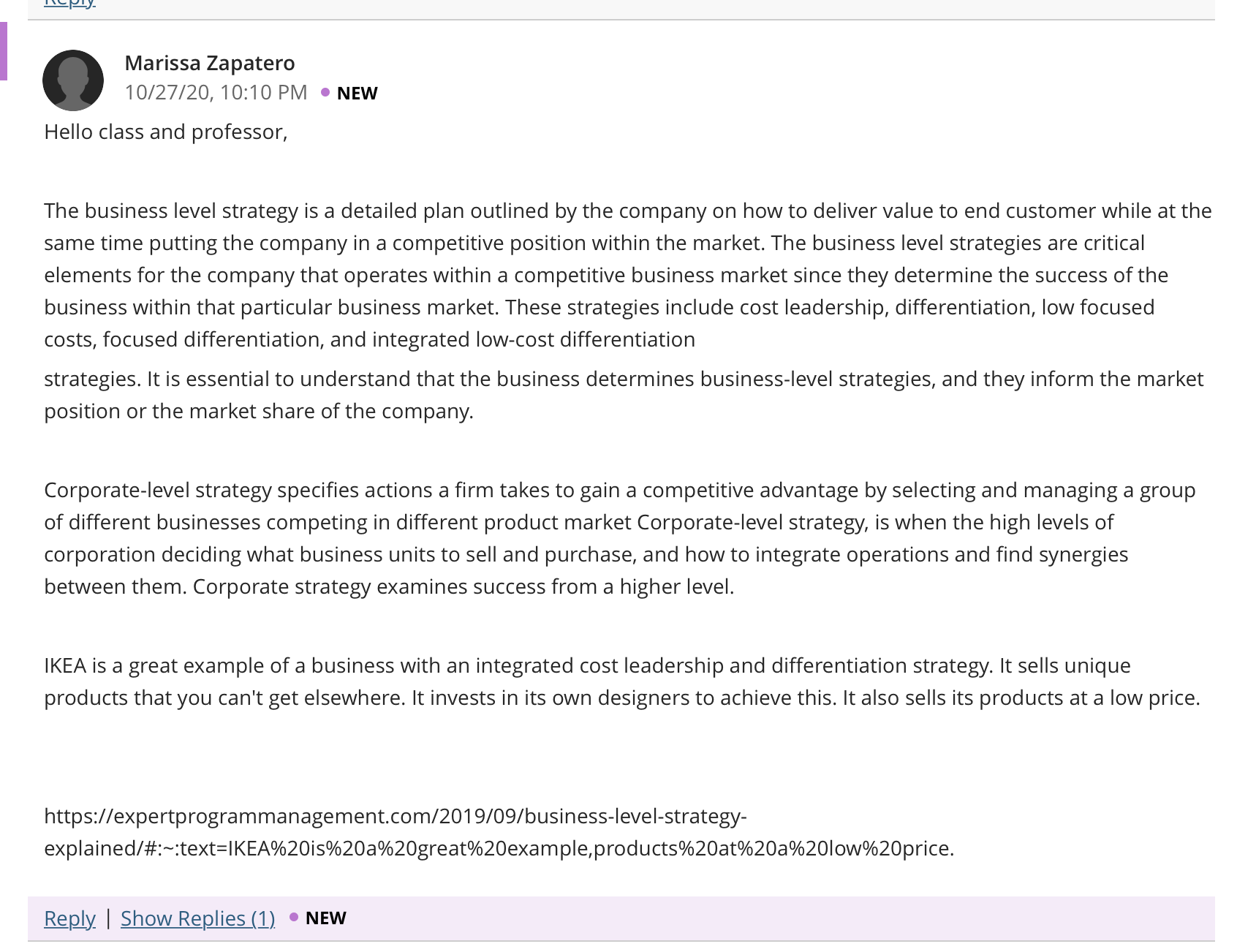This screenshot has width=1237, height=952.
Task: Click the NEW badge next to Show Replies
Action: [x=325, y=918]
